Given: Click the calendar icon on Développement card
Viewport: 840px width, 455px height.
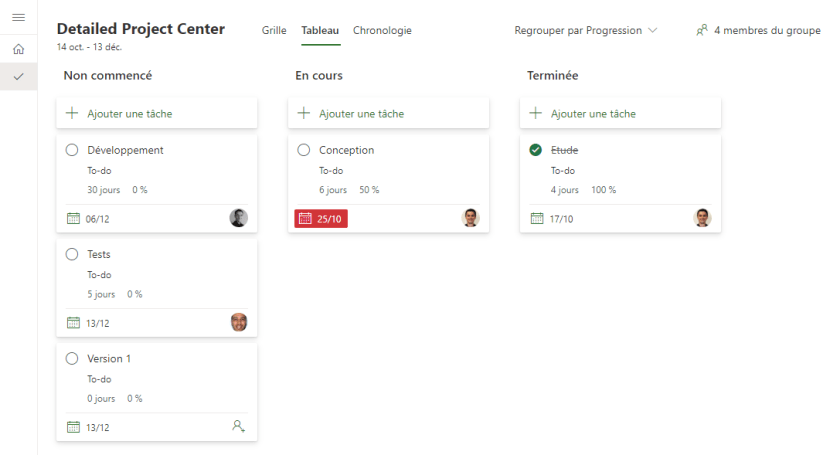Looking at the screenshot, I should click(x=73, y=218).
